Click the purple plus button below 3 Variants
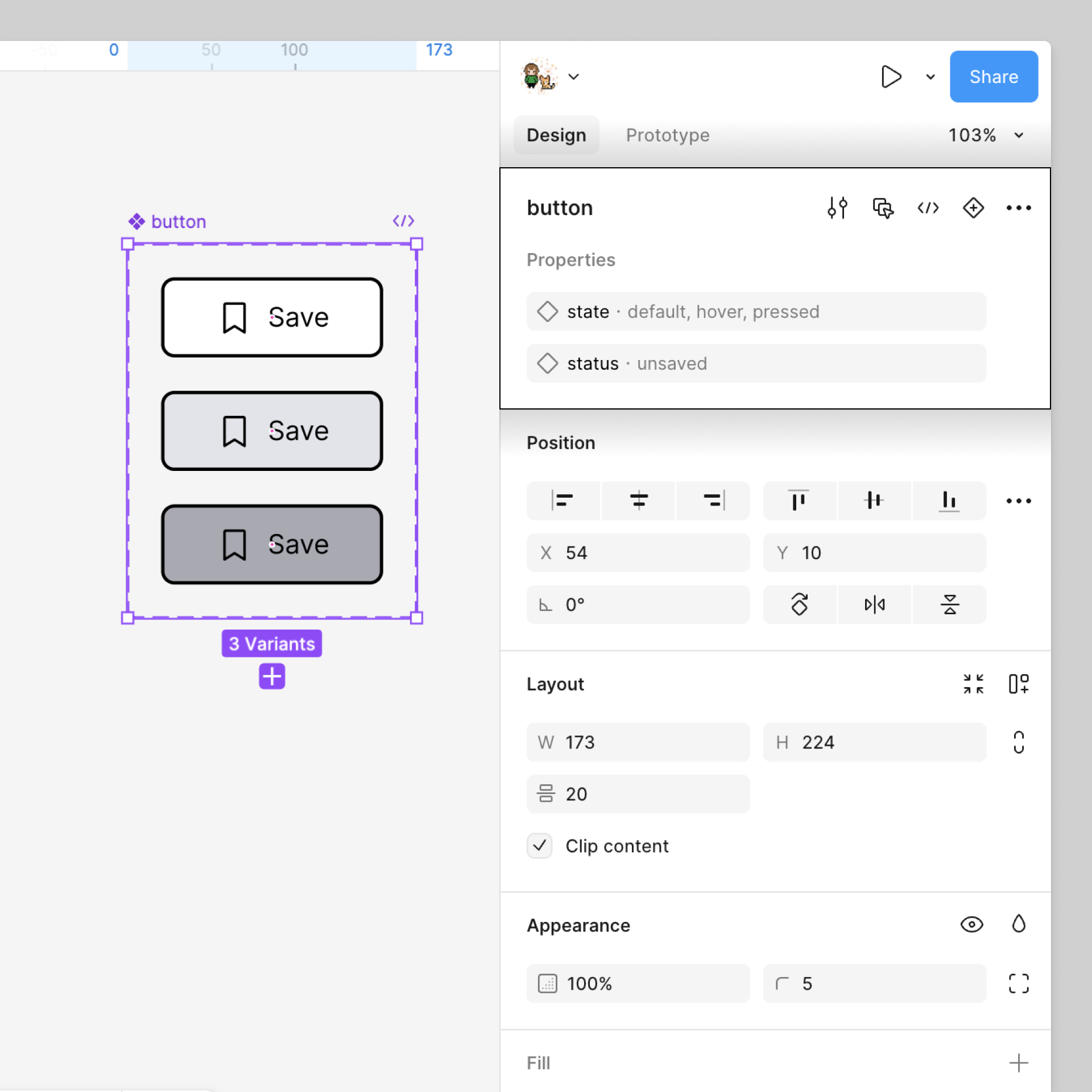This screenshot has height=1092, width=1092. click(x=272, y=676)
